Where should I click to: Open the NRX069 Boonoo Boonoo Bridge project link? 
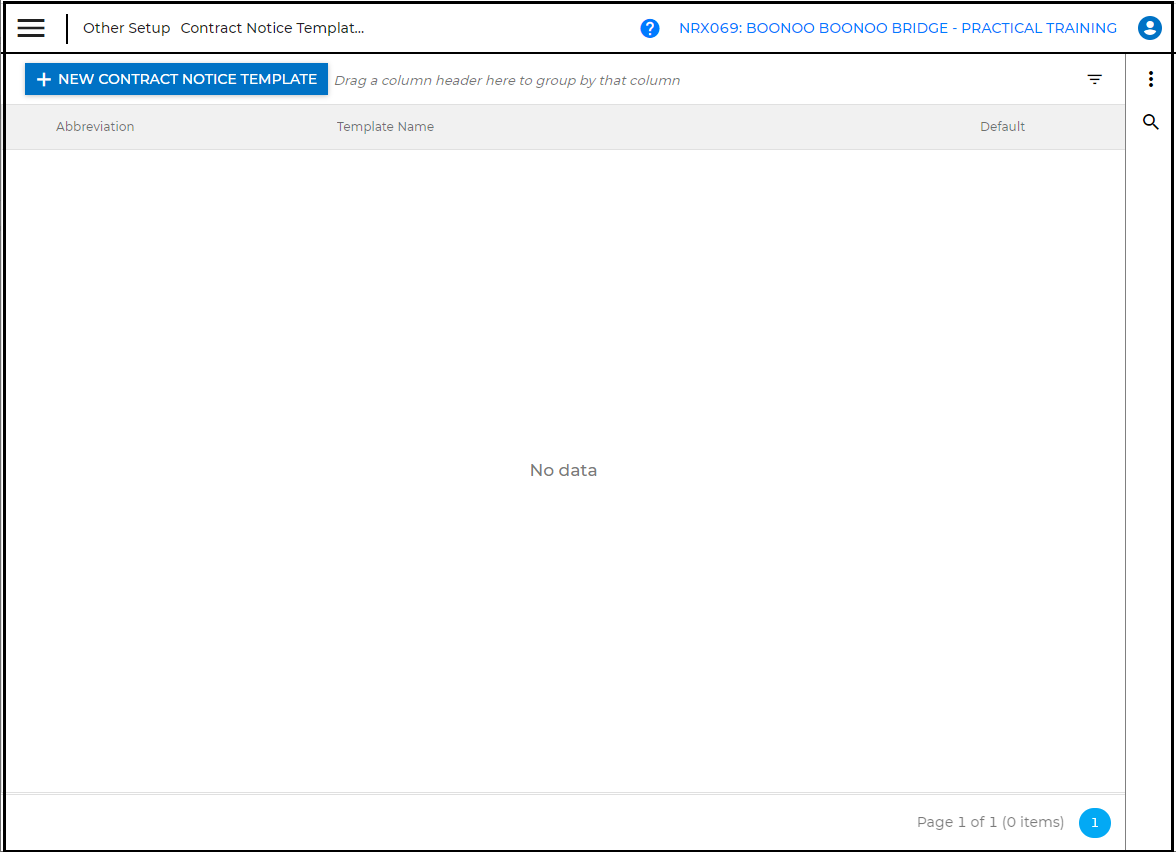tap(897, 28)
